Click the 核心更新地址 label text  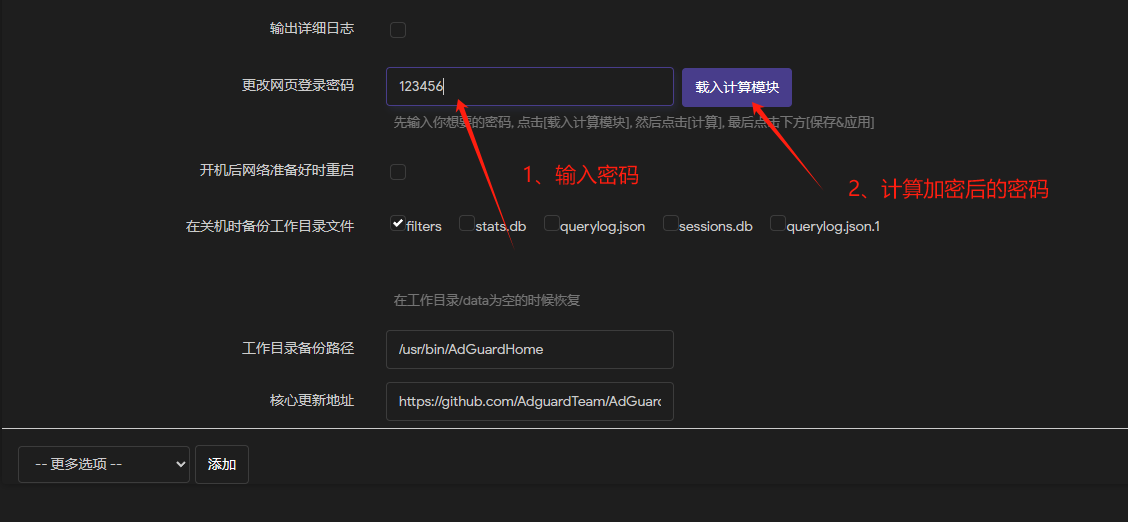[311, 401]
